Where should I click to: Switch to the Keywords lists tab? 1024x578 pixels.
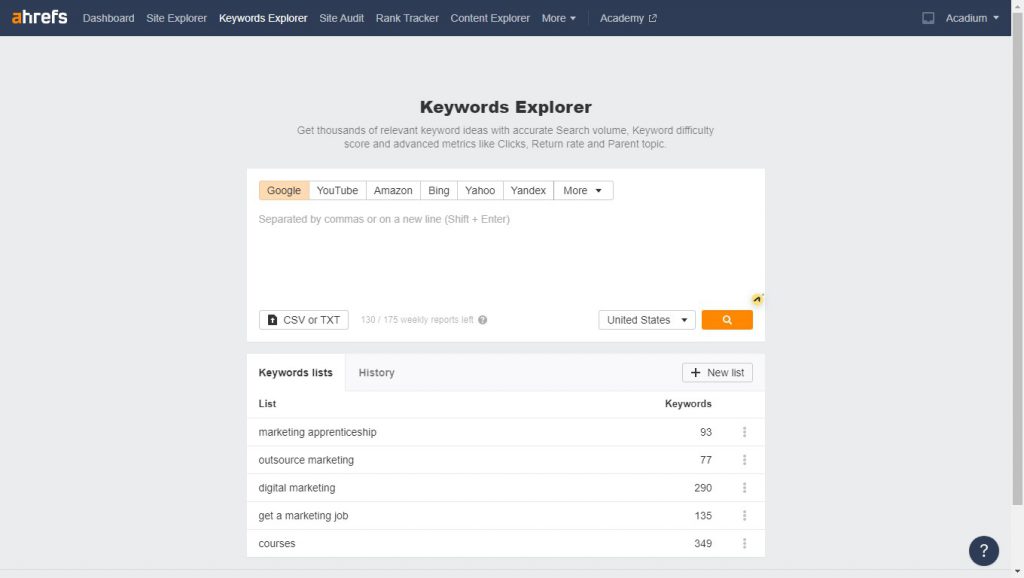[296, 373]
